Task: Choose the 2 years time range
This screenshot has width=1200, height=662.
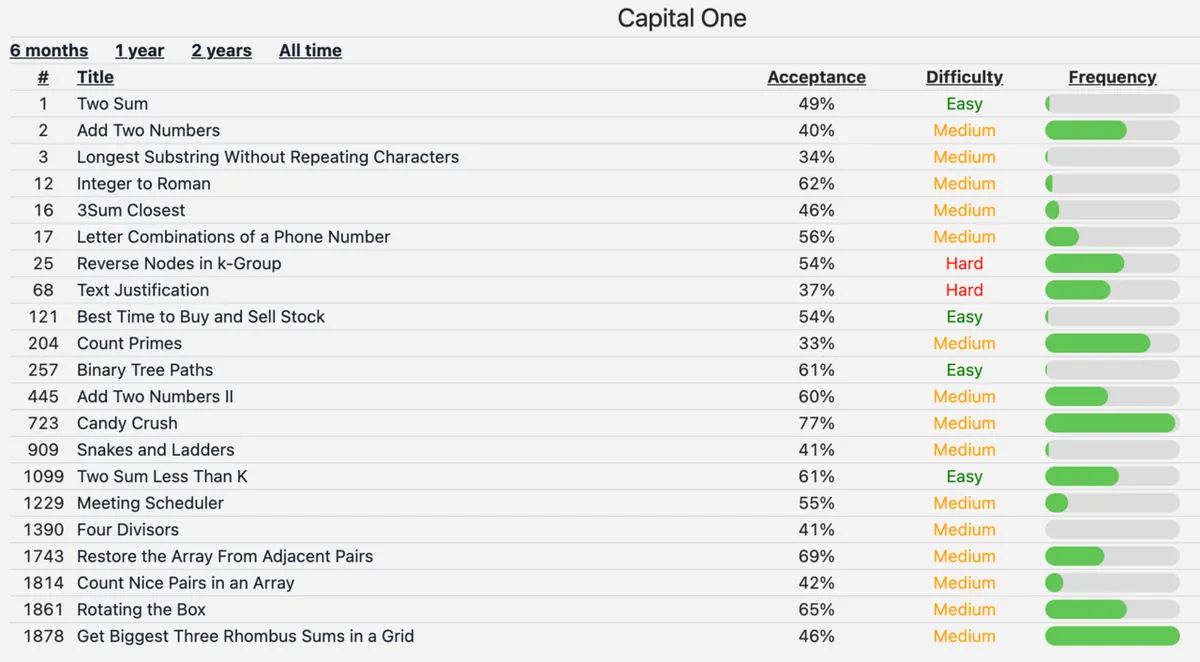Action: tap(221, 51)
